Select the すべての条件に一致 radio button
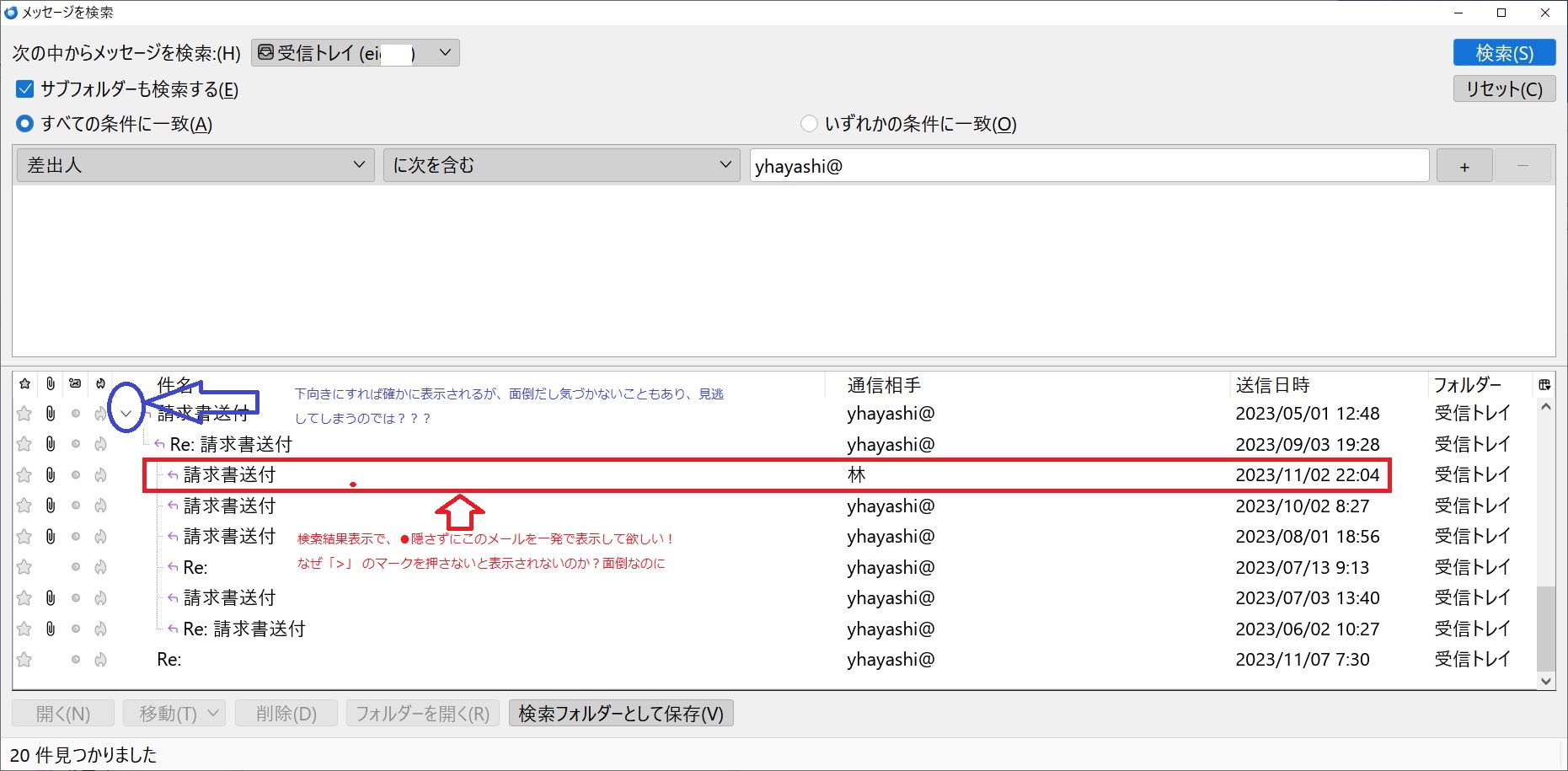 click(x=25, y=124)
